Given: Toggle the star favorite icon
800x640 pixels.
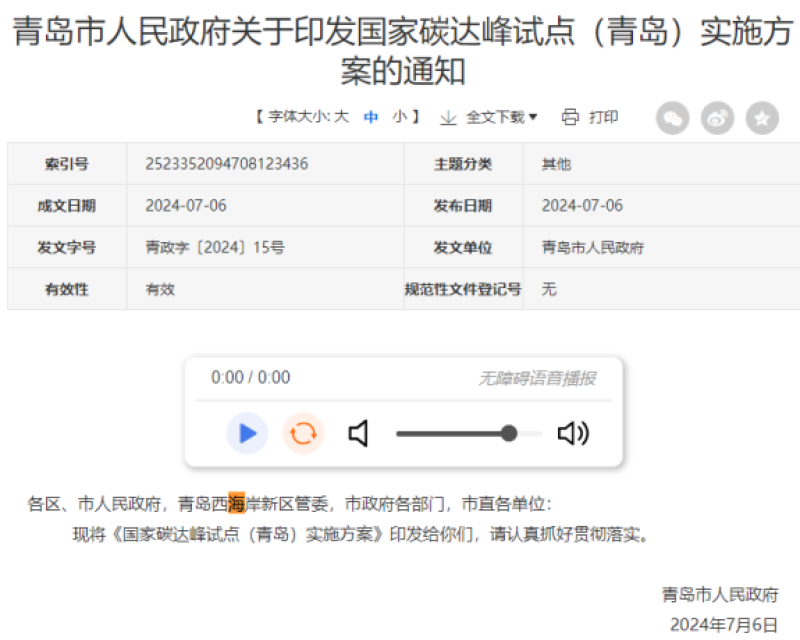Looking at the screenshot, I should pos(761,117).
